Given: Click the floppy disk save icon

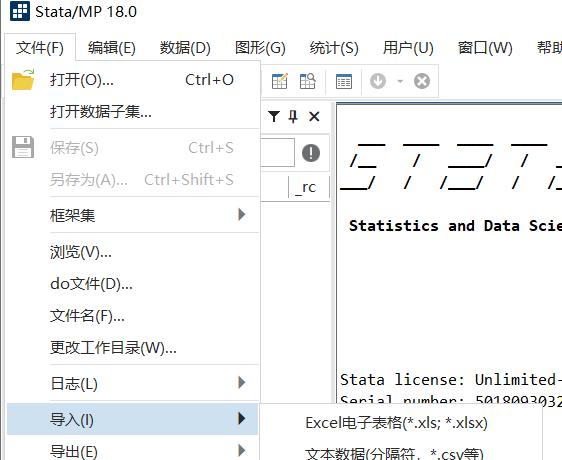Looking at the screenshot, I should 23,147.
